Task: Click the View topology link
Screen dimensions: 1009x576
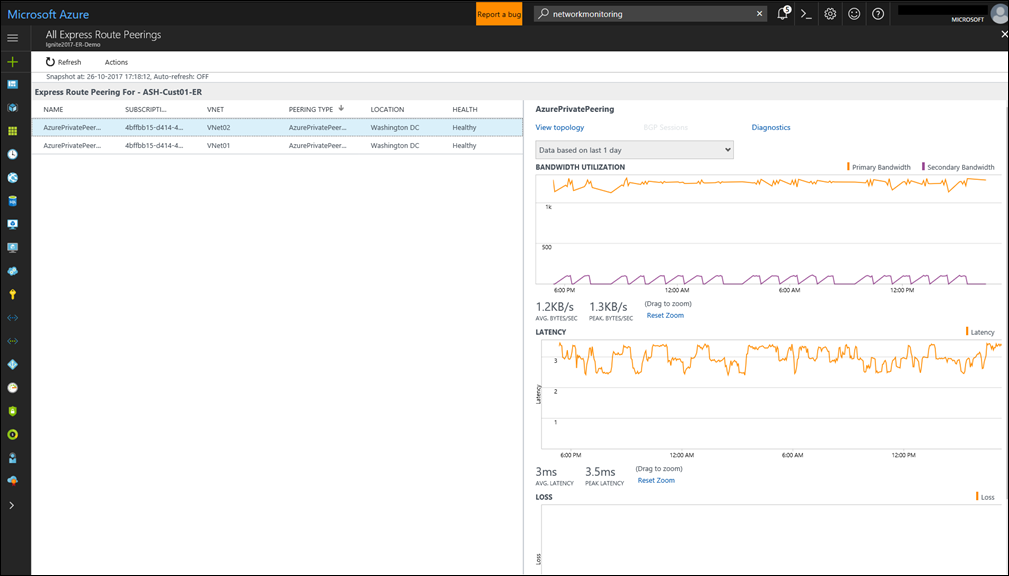Action: tap(560, 128)
